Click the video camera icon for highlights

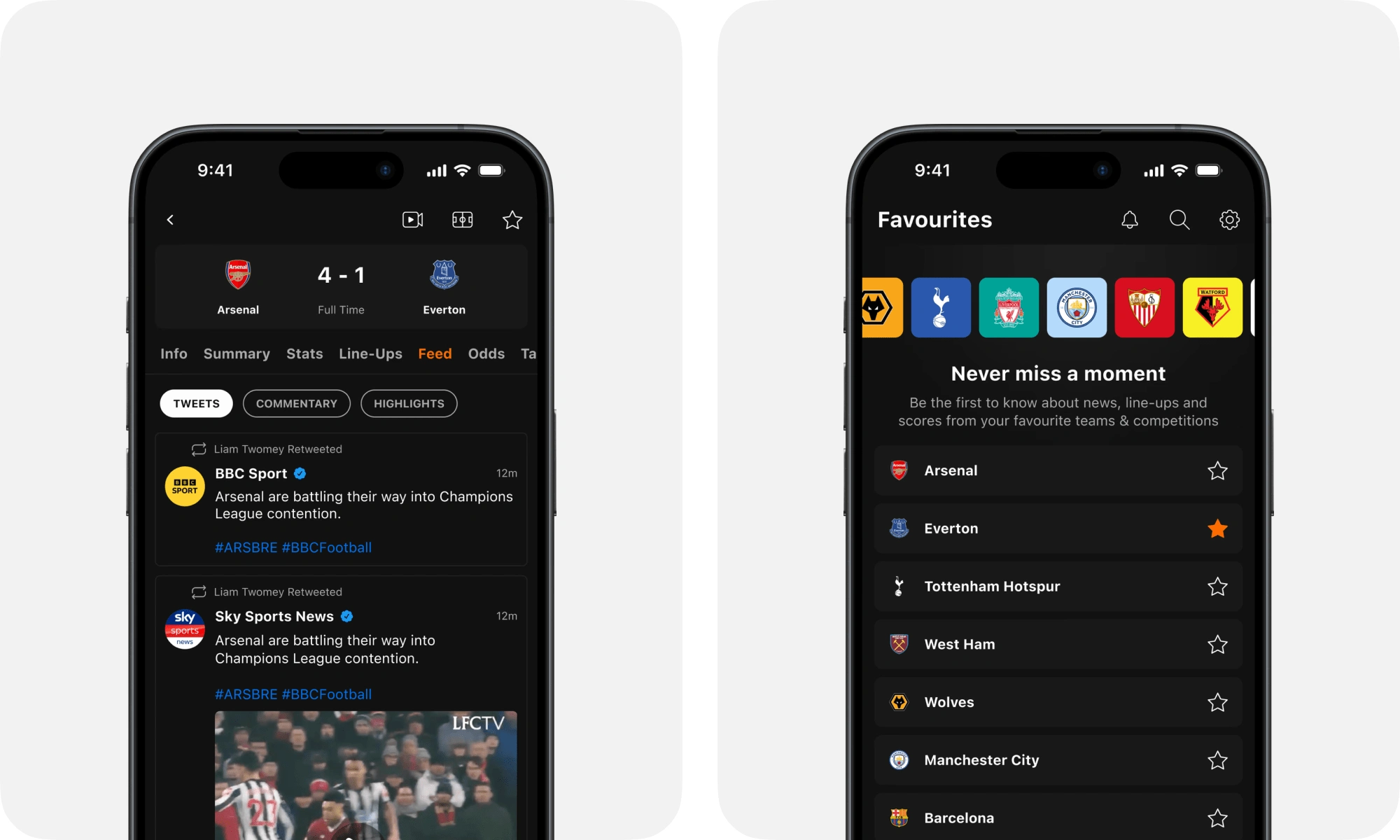(x=413, y=220)
